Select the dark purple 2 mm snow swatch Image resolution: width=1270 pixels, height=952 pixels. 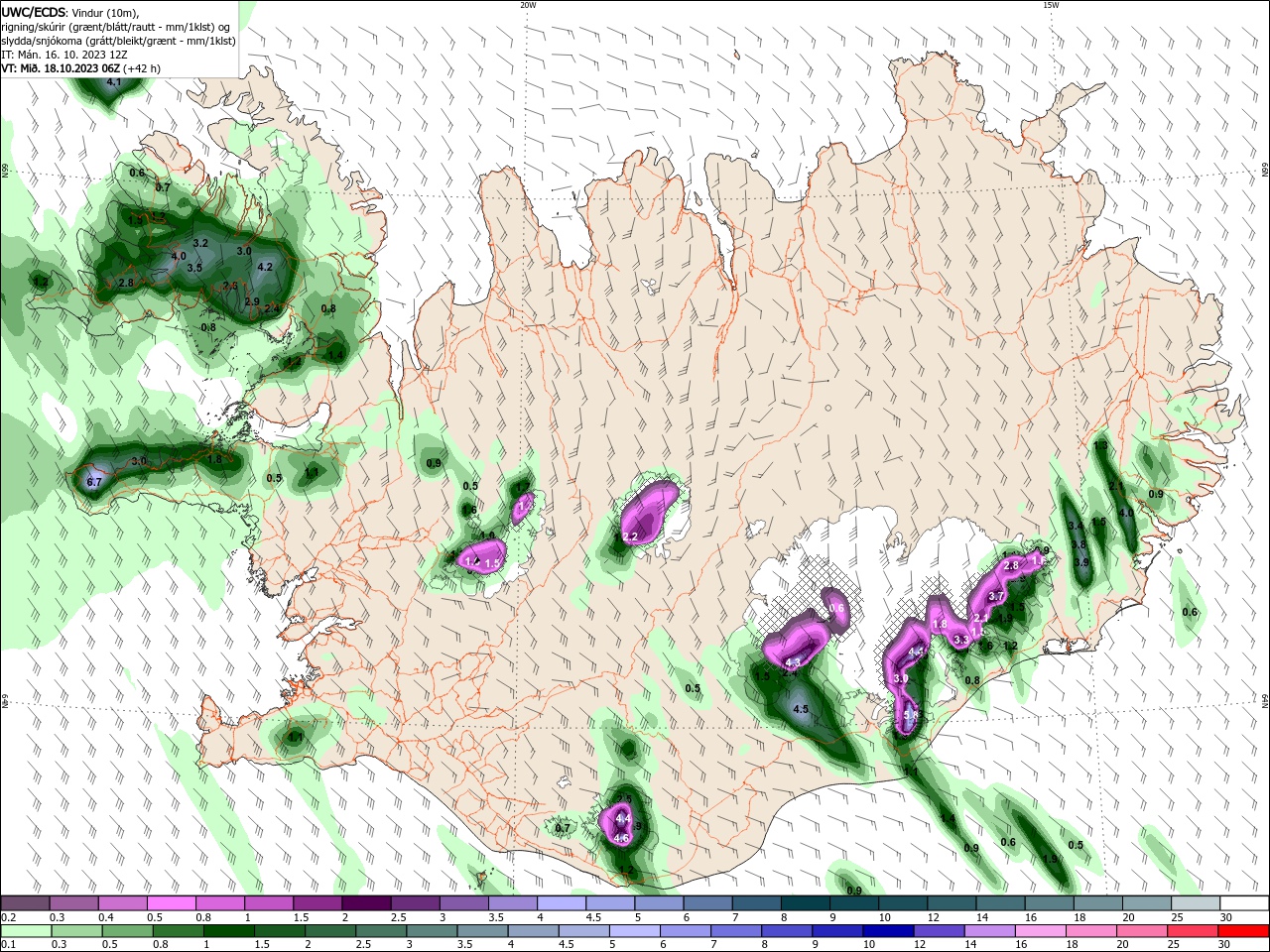click(x=366, y=903)
